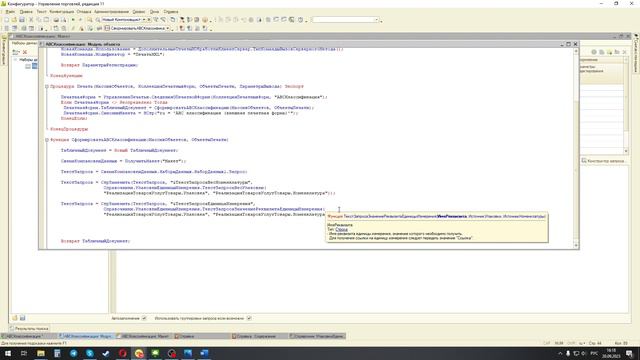This screenshot has height=360, width=640.
Task: Click the Print toolbar icon
Action: click(x=56, y=20)
